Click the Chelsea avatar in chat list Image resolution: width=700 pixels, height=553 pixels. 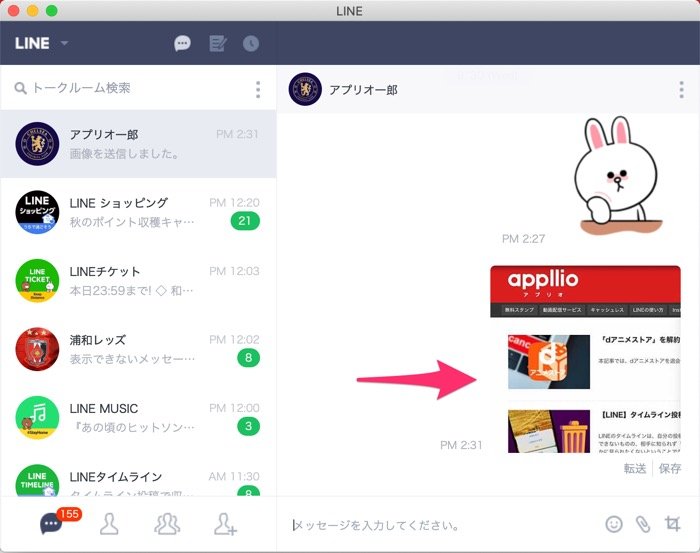pyautogui.click(x=38, y=144)
